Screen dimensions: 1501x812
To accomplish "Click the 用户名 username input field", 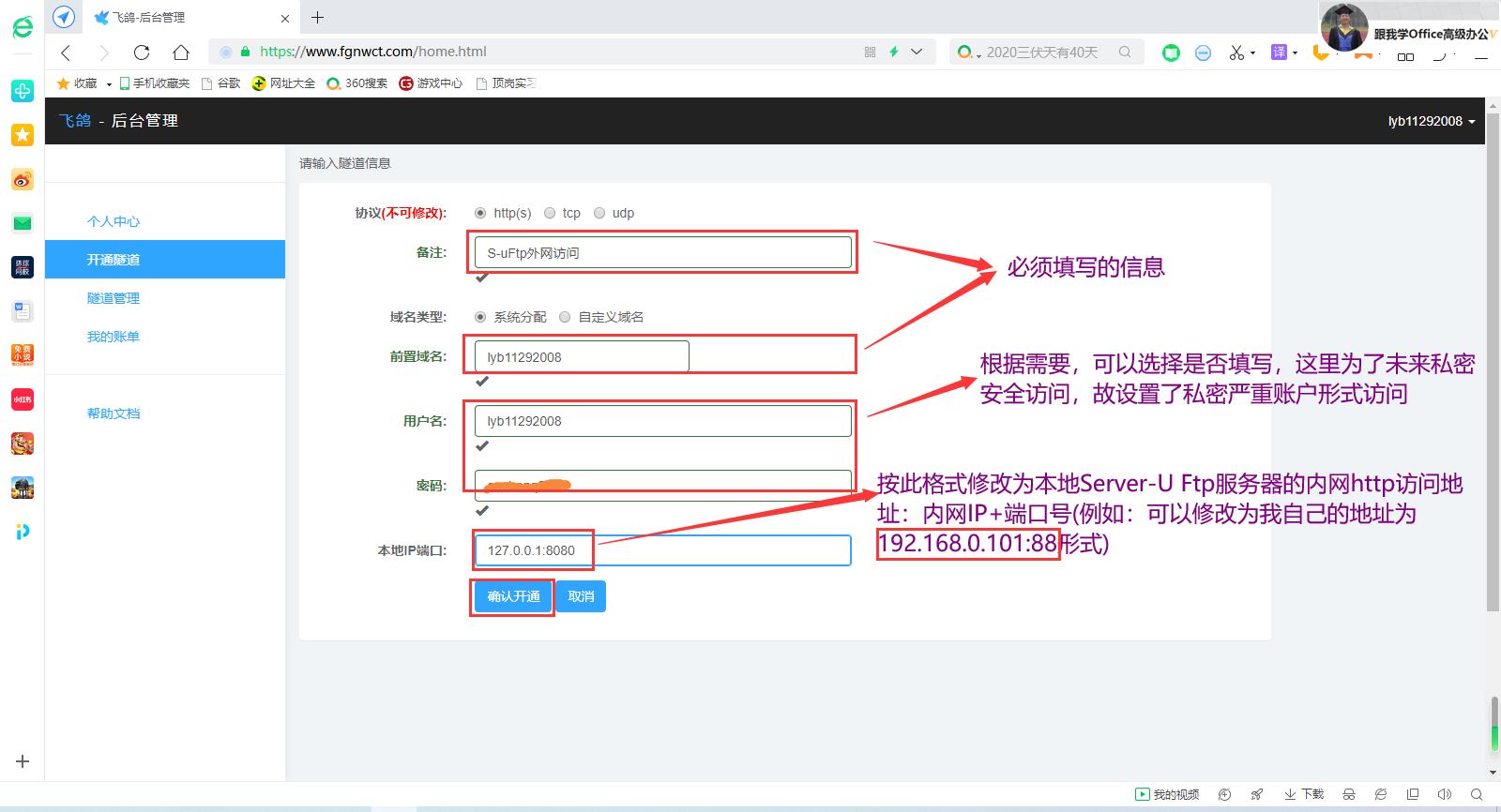I will click(663, 421).
